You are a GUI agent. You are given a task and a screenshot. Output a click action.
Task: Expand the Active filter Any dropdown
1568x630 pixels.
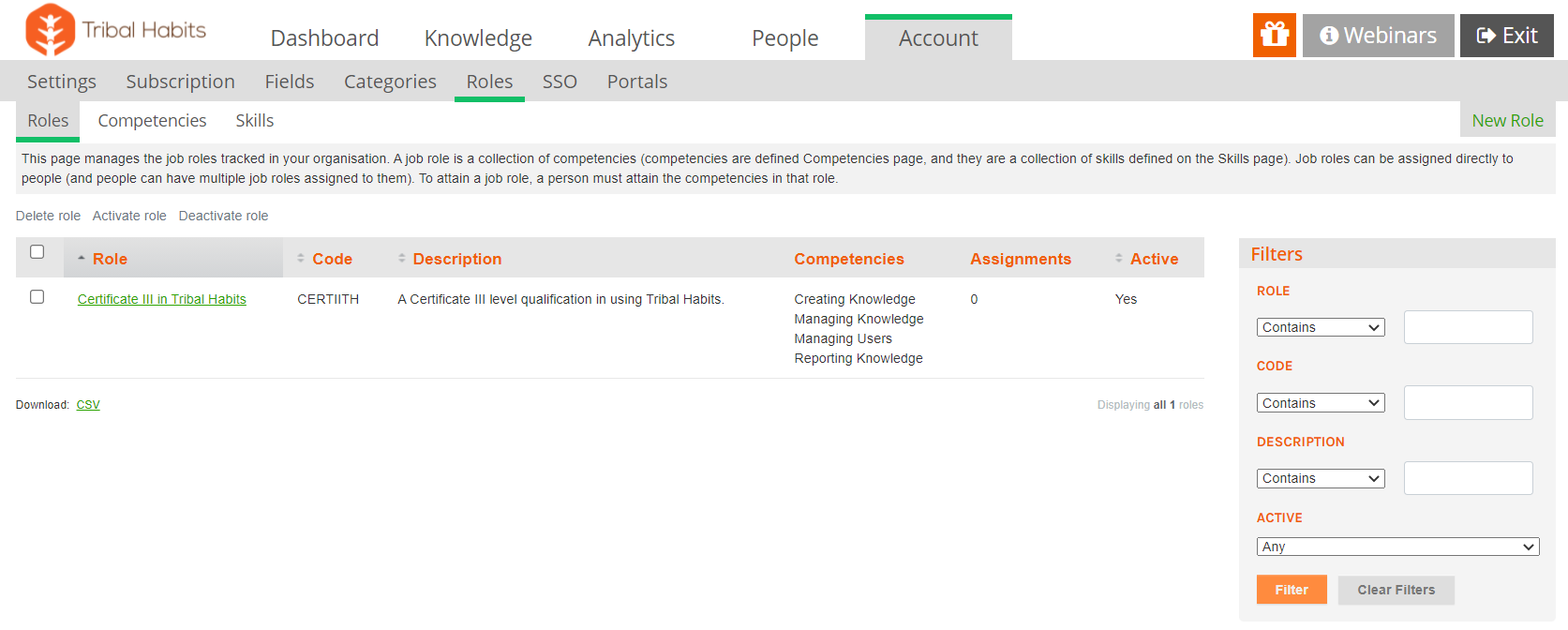1397,547
